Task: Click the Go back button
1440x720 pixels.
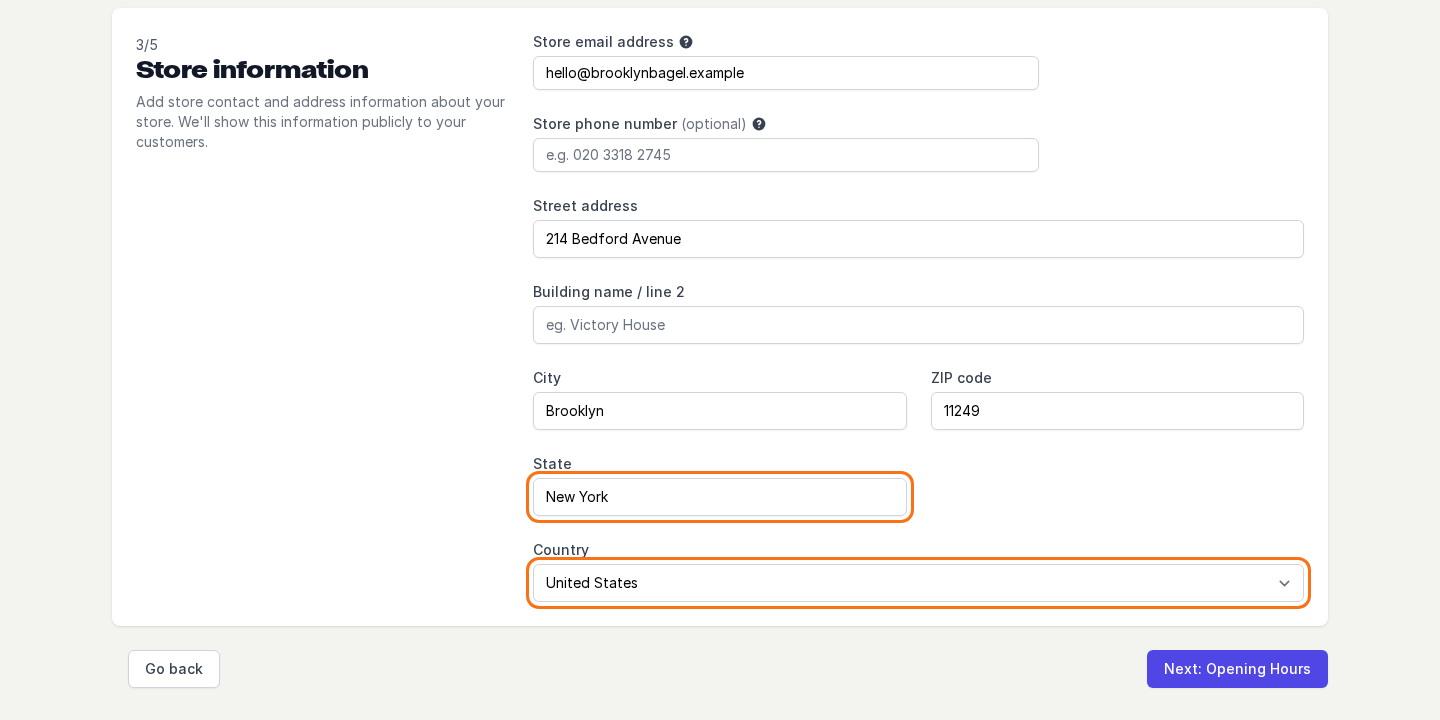Action: [174, 669]
